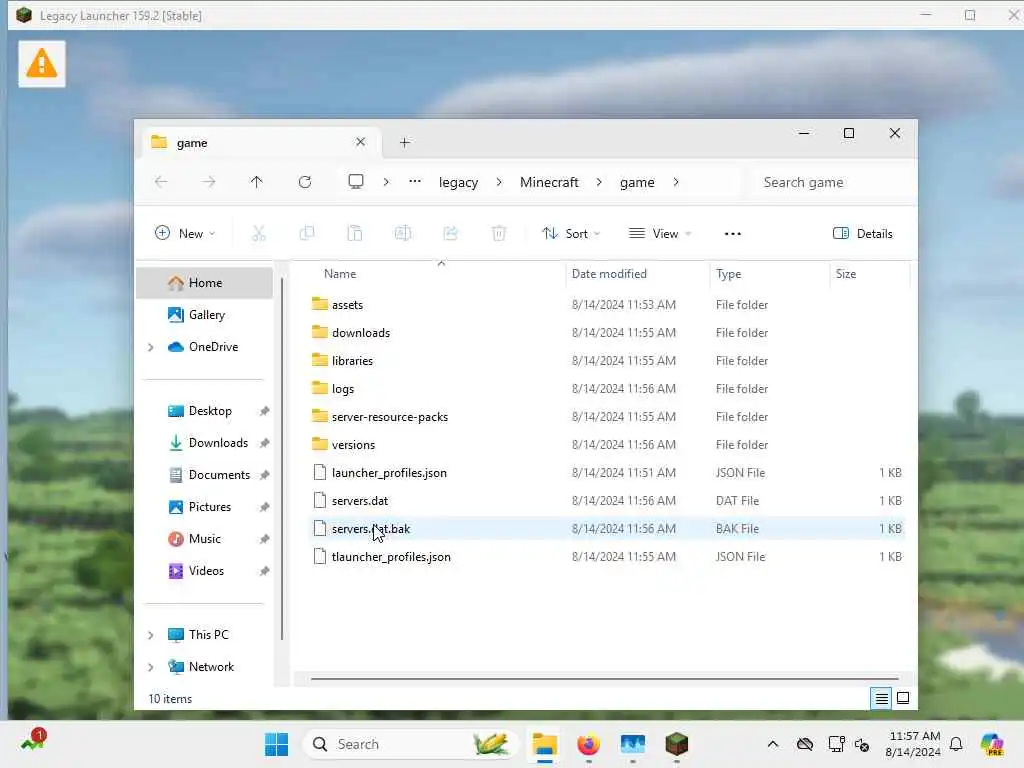Click the This PC monitor icon in address bar
Viewport: 1024px width, 768px height.
(356, 182)
